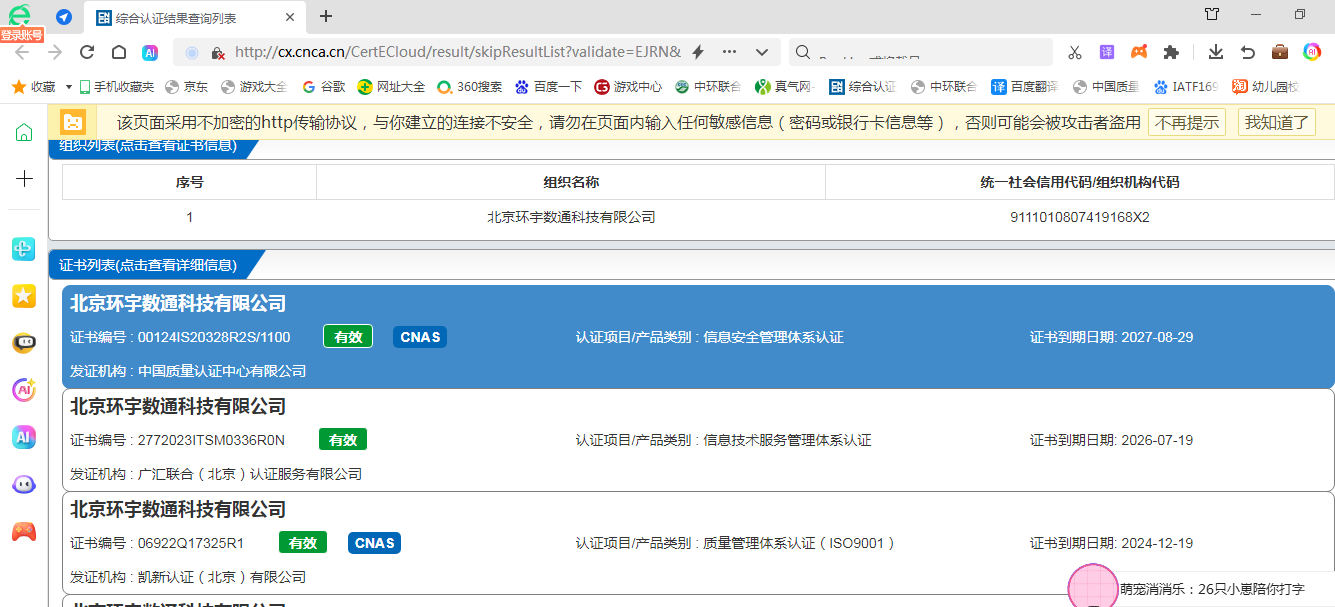Image resolution: width=1335 pixels, height=607 pixels.
Task: Go to browser home page
Action: pyautogui.click(x=119, y=52)
